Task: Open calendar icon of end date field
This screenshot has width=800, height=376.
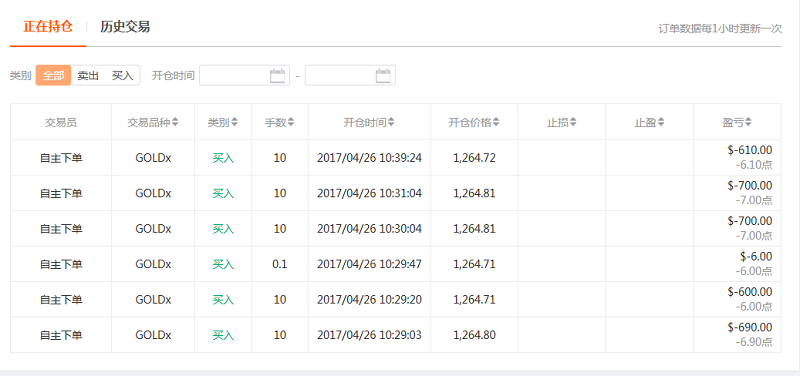Action: [383, 76]
